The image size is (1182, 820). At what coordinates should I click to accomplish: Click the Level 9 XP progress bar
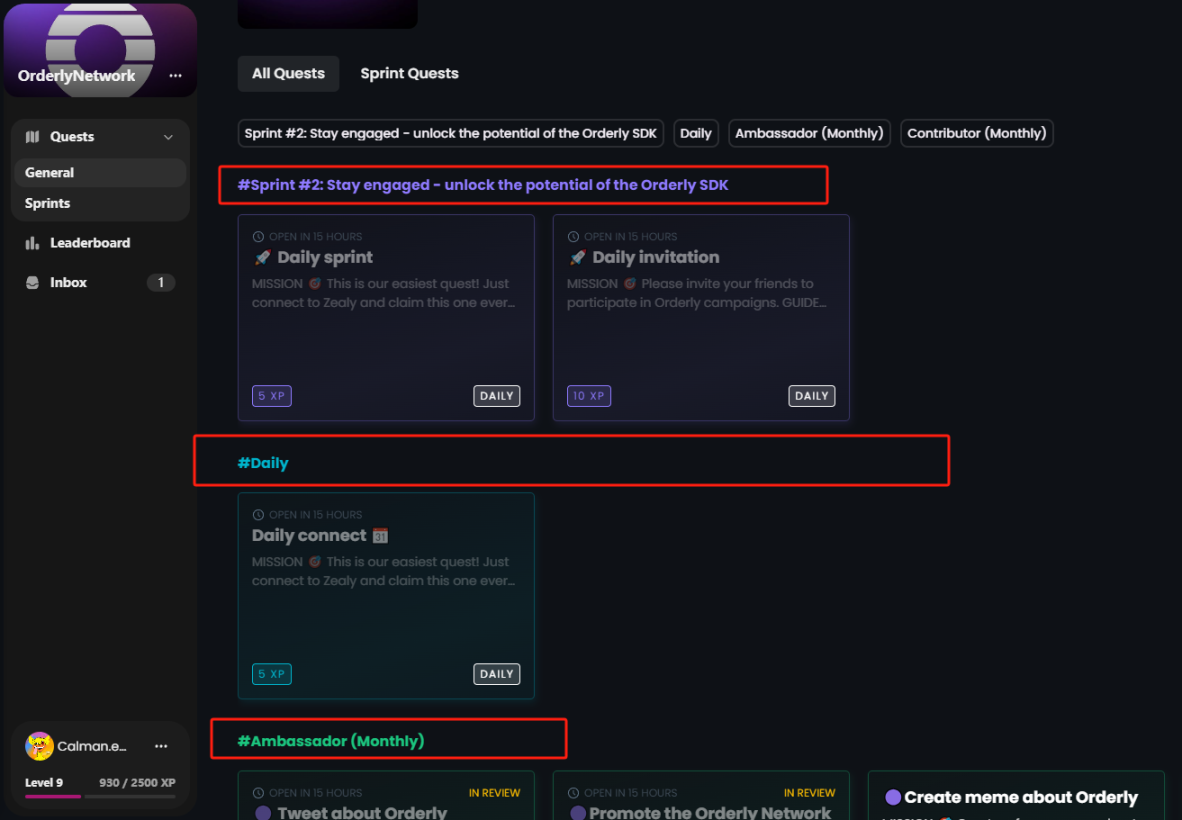(x=100, y=796)
